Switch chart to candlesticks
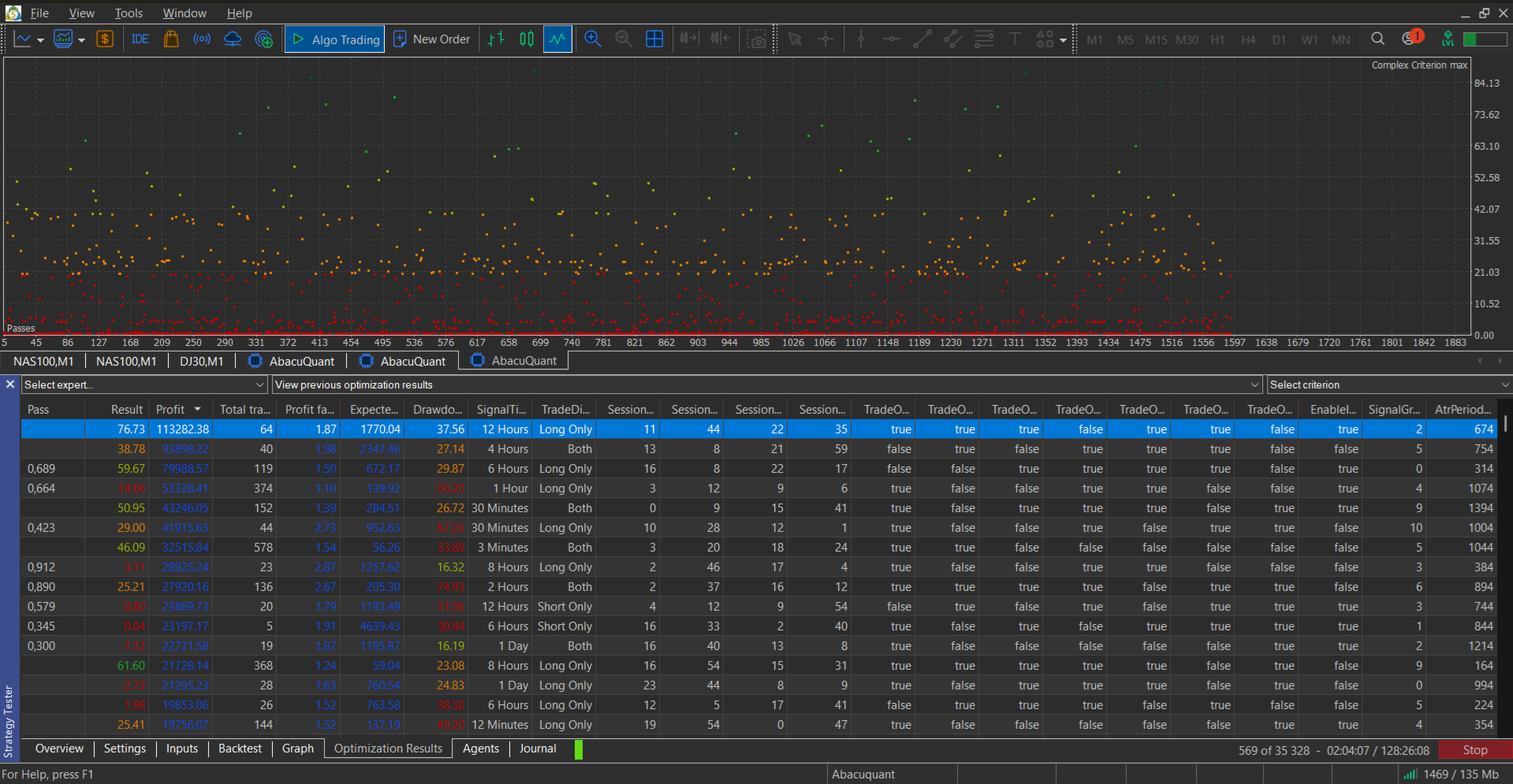 pyautogui.click(x=527, y=39)
